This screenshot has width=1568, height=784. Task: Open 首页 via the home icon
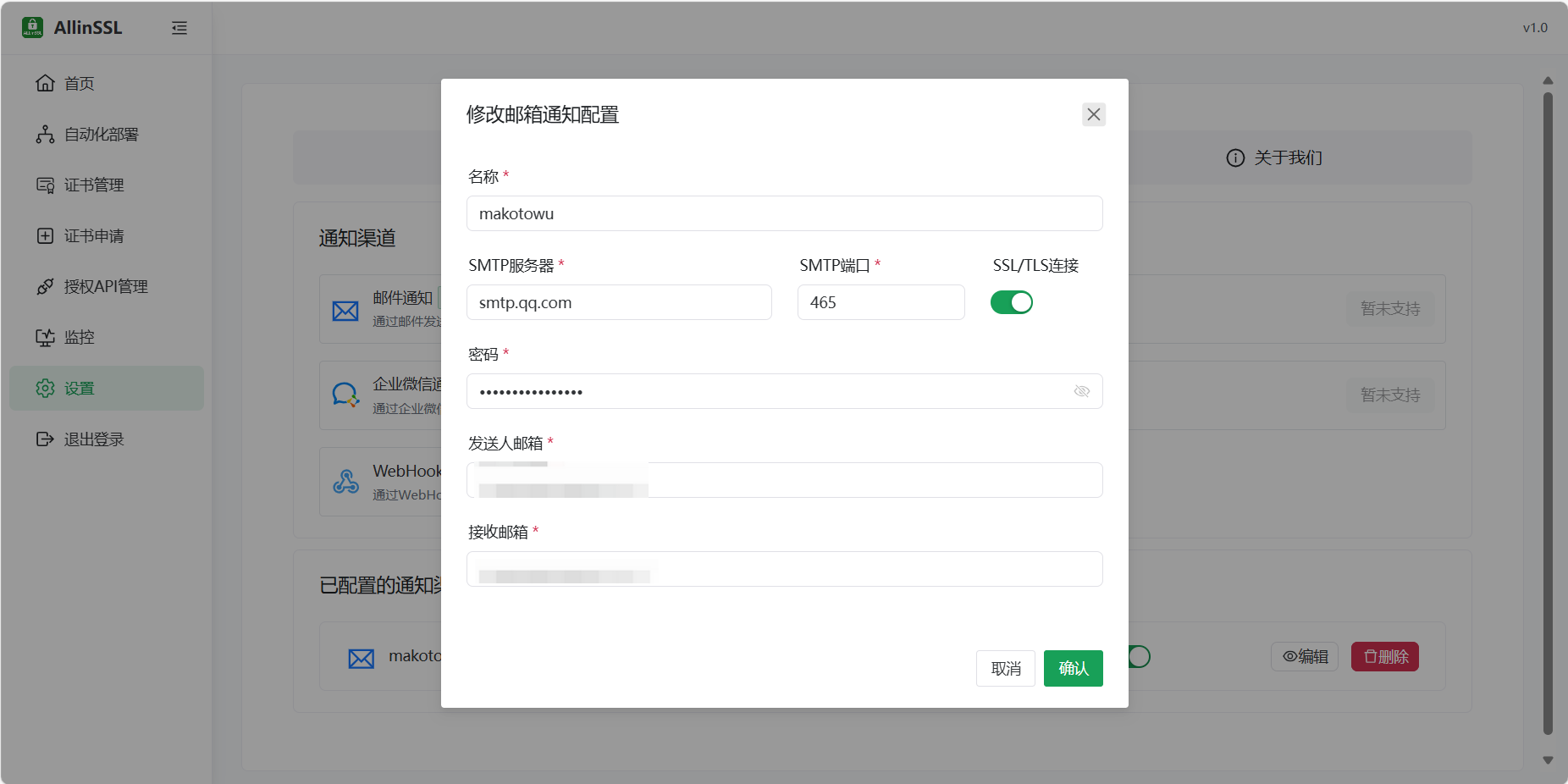click(47, 83)
